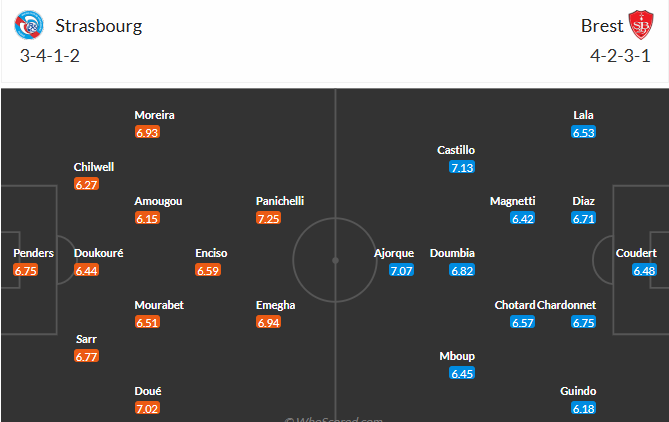Image resolution: width=669 pixels, height=422 pixels.
Task: Click Mboup's 6.45 rating badge
Action: coord(462,373)
